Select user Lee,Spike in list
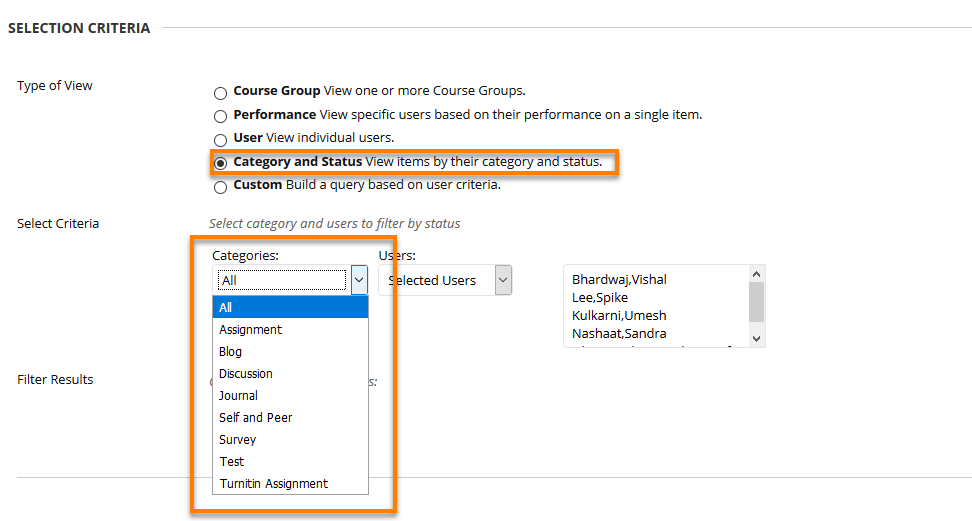The width and height of the screenshot is (972, 521). tap(600, 298)
